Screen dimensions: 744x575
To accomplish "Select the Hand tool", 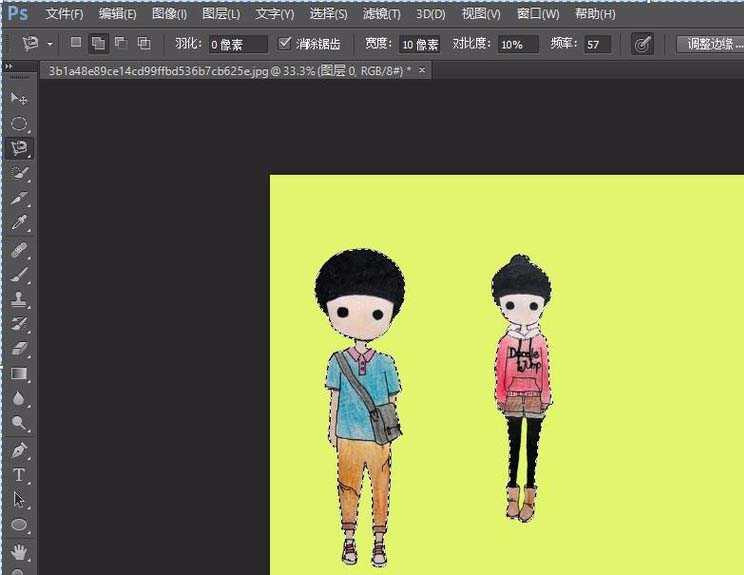I will 19,551.
